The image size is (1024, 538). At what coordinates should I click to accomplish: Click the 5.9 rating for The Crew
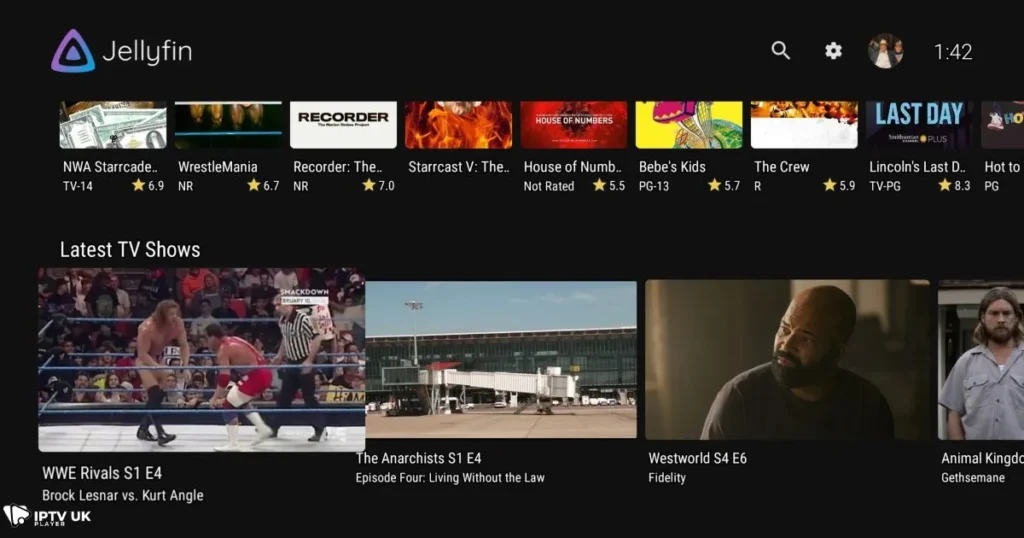[839, 185]
